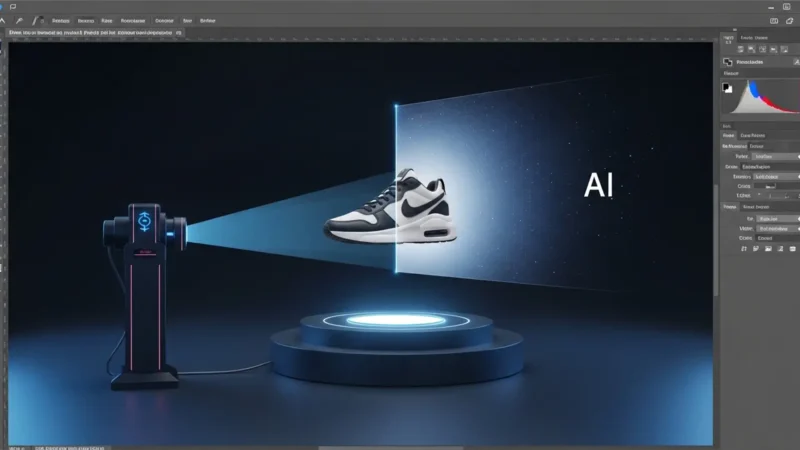Open the first dropdown in lower properties section
Viewport: 800px width, 450px height.
[x=778, y=219]
